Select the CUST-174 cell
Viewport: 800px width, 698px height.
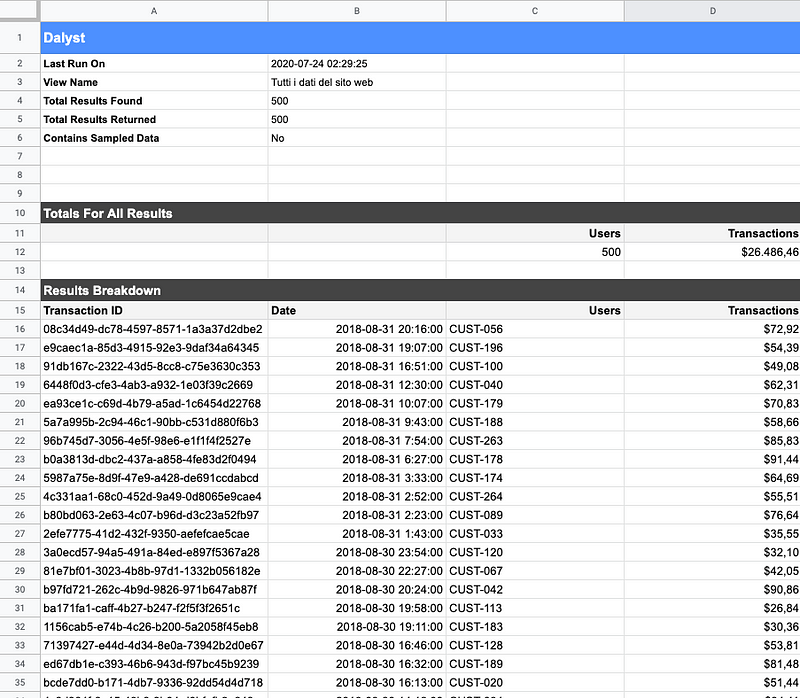(x=535, y=478)
